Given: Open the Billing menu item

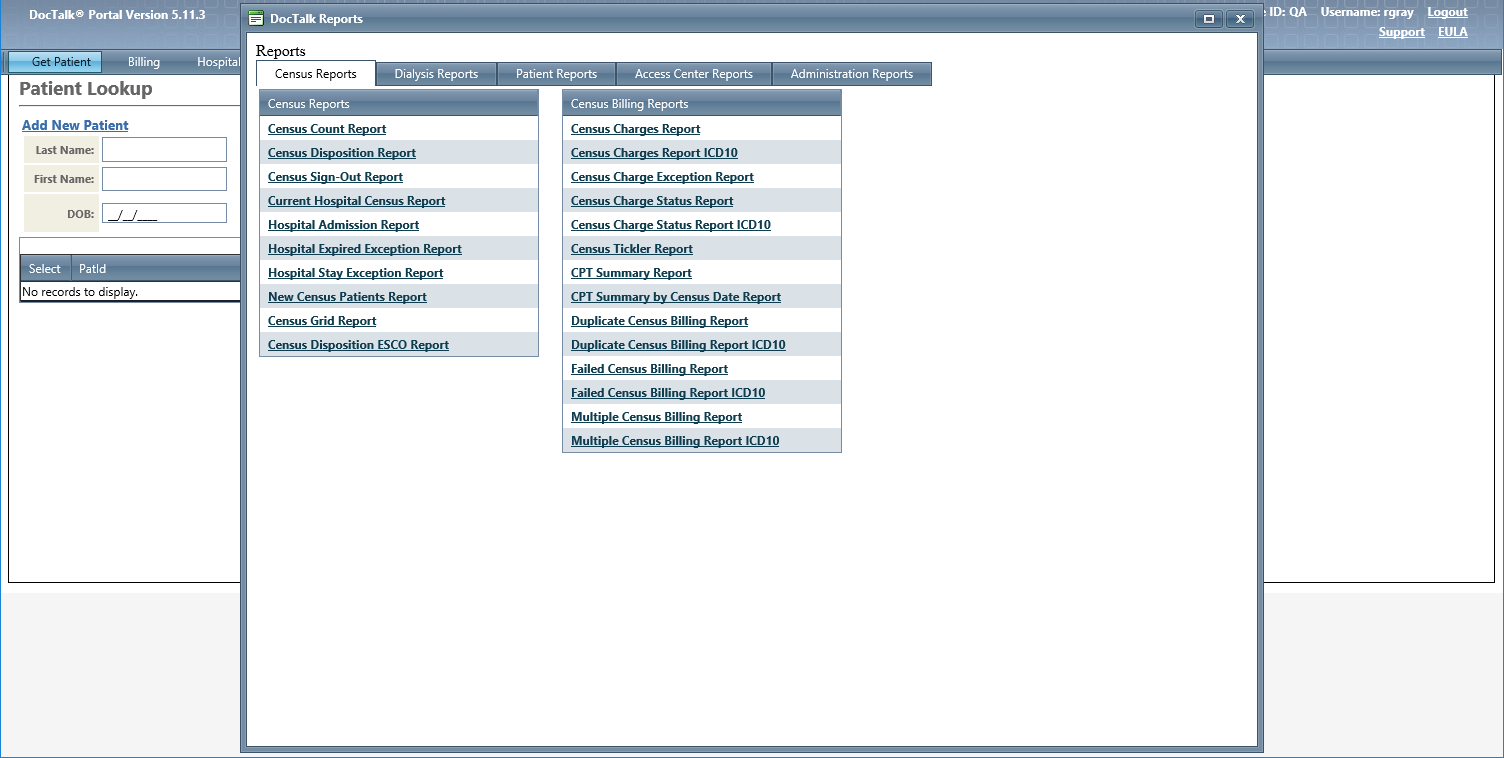Looking at the screenshot, I should 144,62.
